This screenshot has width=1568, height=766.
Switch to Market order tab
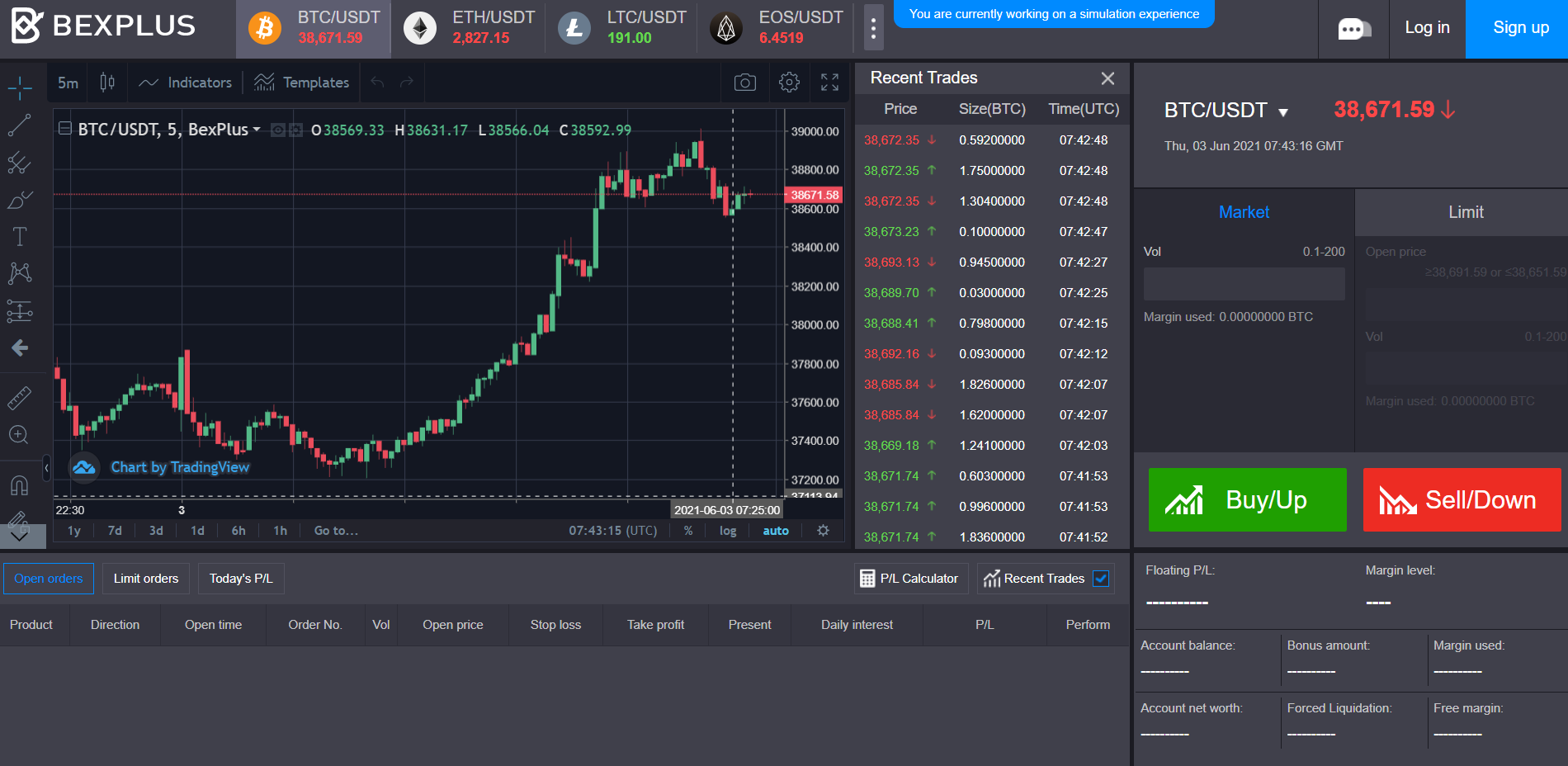pyautogui.click(x=1244, y=212)
